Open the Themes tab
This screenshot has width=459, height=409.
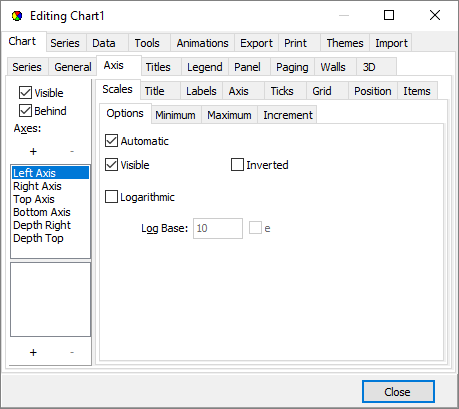345,43
